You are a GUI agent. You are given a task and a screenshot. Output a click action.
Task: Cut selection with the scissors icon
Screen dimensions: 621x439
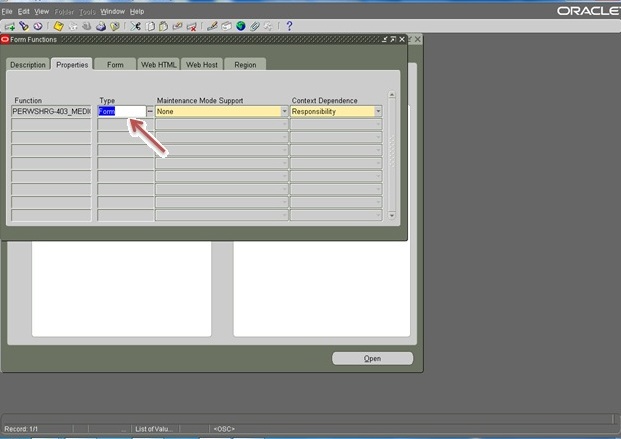tap(135, 26)
